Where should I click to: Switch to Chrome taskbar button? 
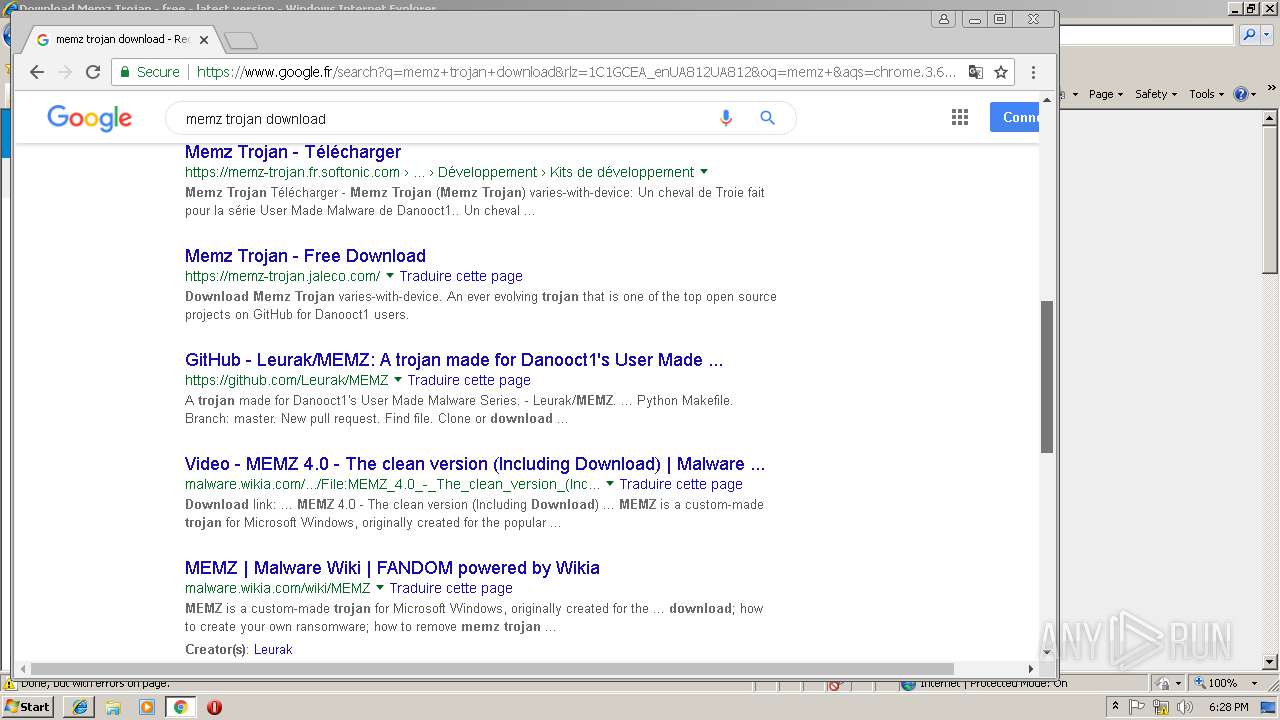[180, 707]
